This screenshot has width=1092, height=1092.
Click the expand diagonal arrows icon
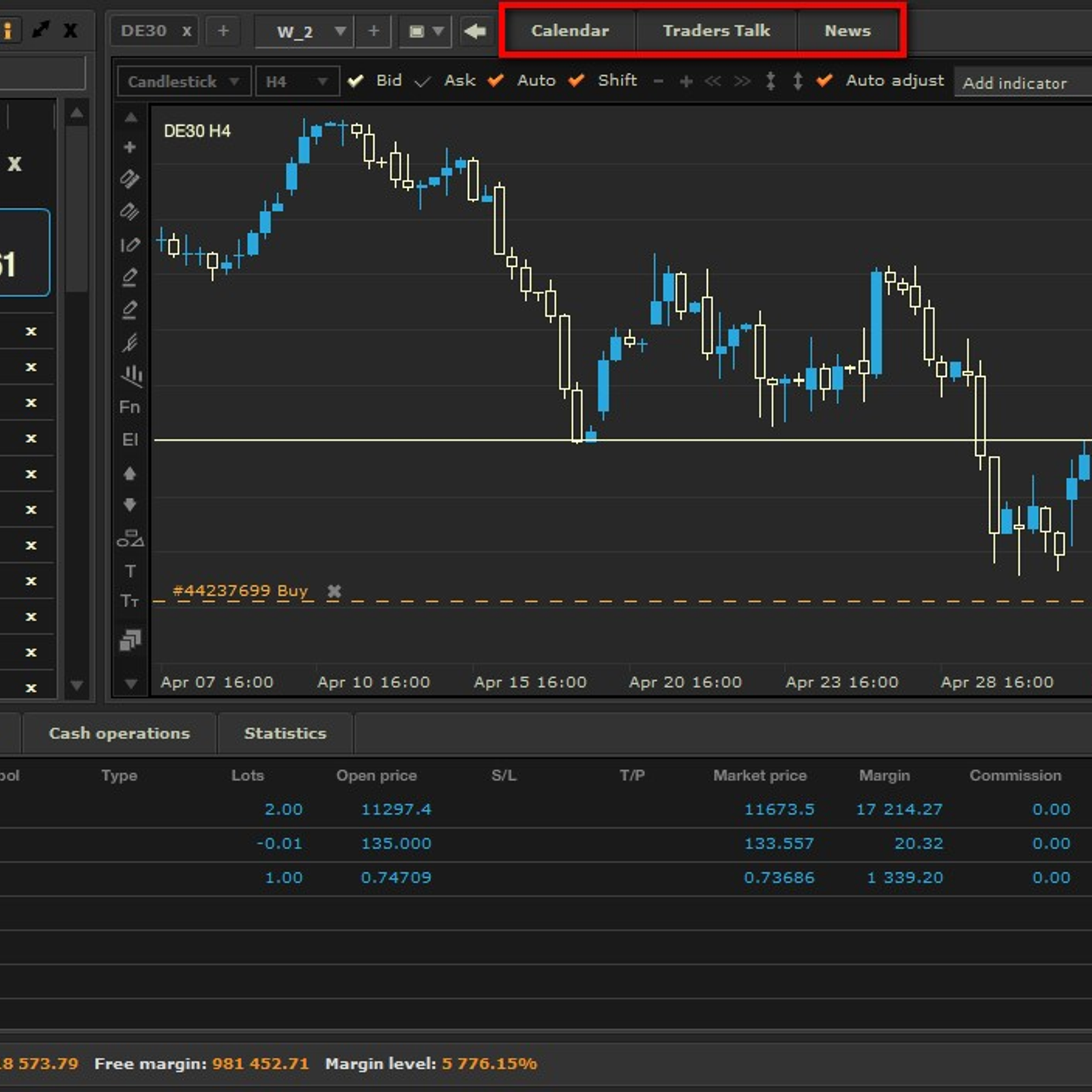[41, 29]
